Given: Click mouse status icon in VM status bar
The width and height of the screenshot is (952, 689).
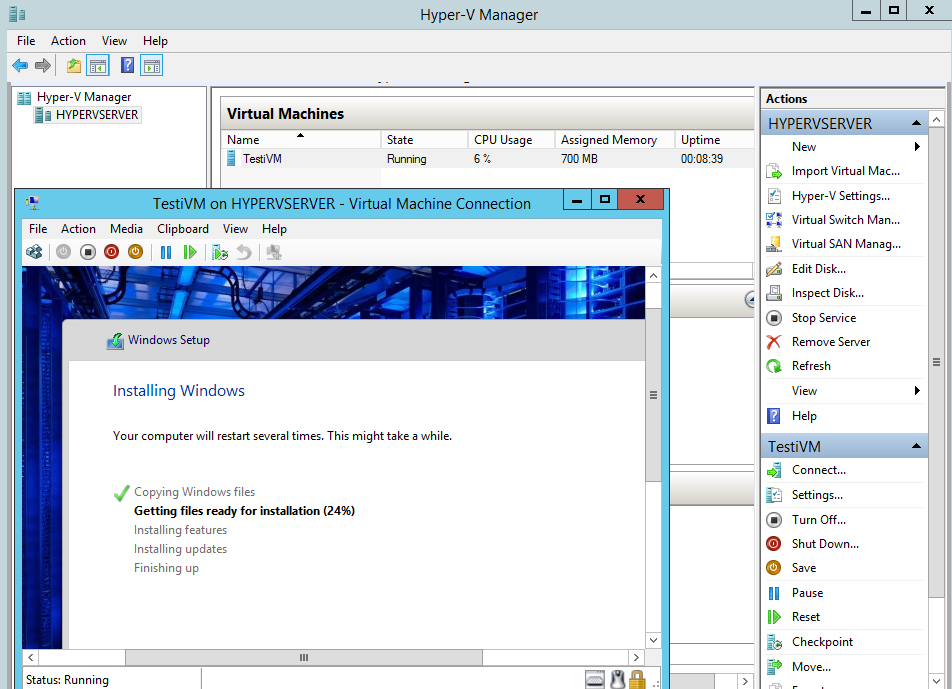Looking at the screenshot, I should [617, 680].
